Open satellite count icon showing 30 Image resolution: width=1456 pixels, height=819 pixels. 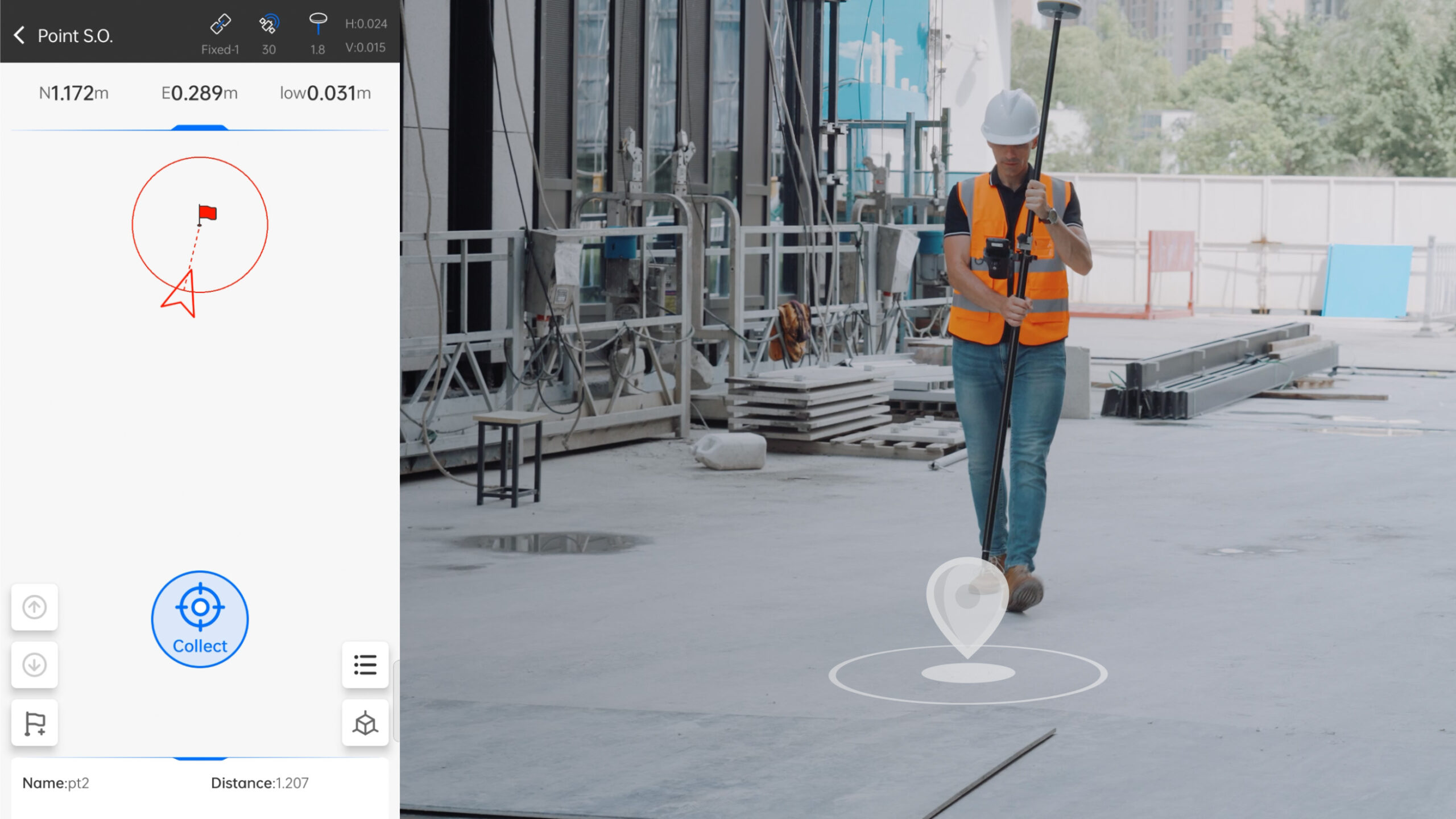(x=268, y=25)
